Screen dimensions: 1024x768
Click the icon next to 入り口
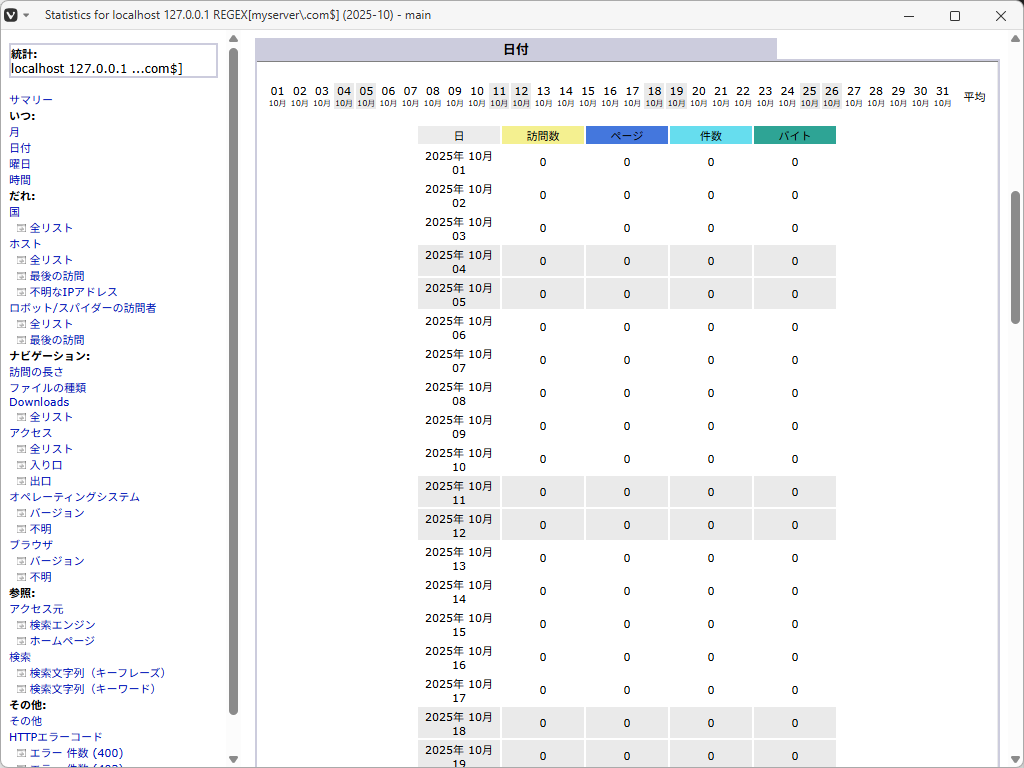click(21, 465)
